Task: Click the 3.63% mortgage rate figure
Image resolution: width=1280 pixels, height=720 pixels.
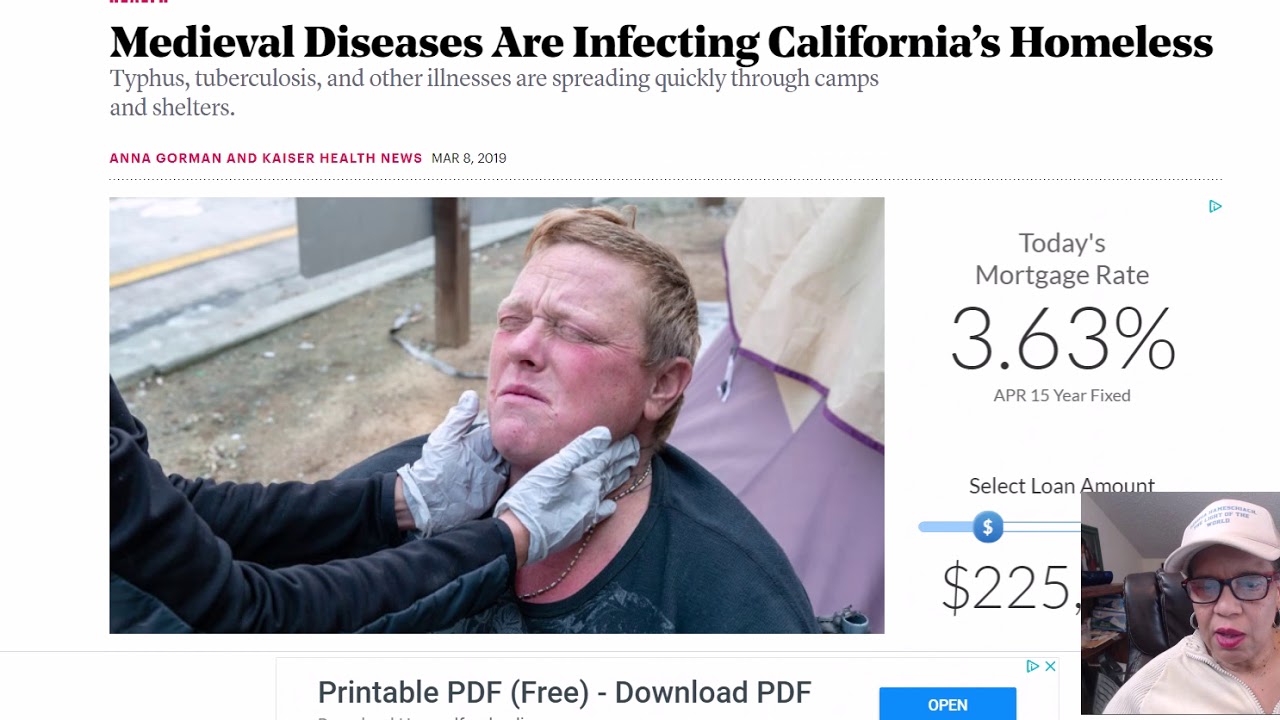Action: click(1062, 340)
